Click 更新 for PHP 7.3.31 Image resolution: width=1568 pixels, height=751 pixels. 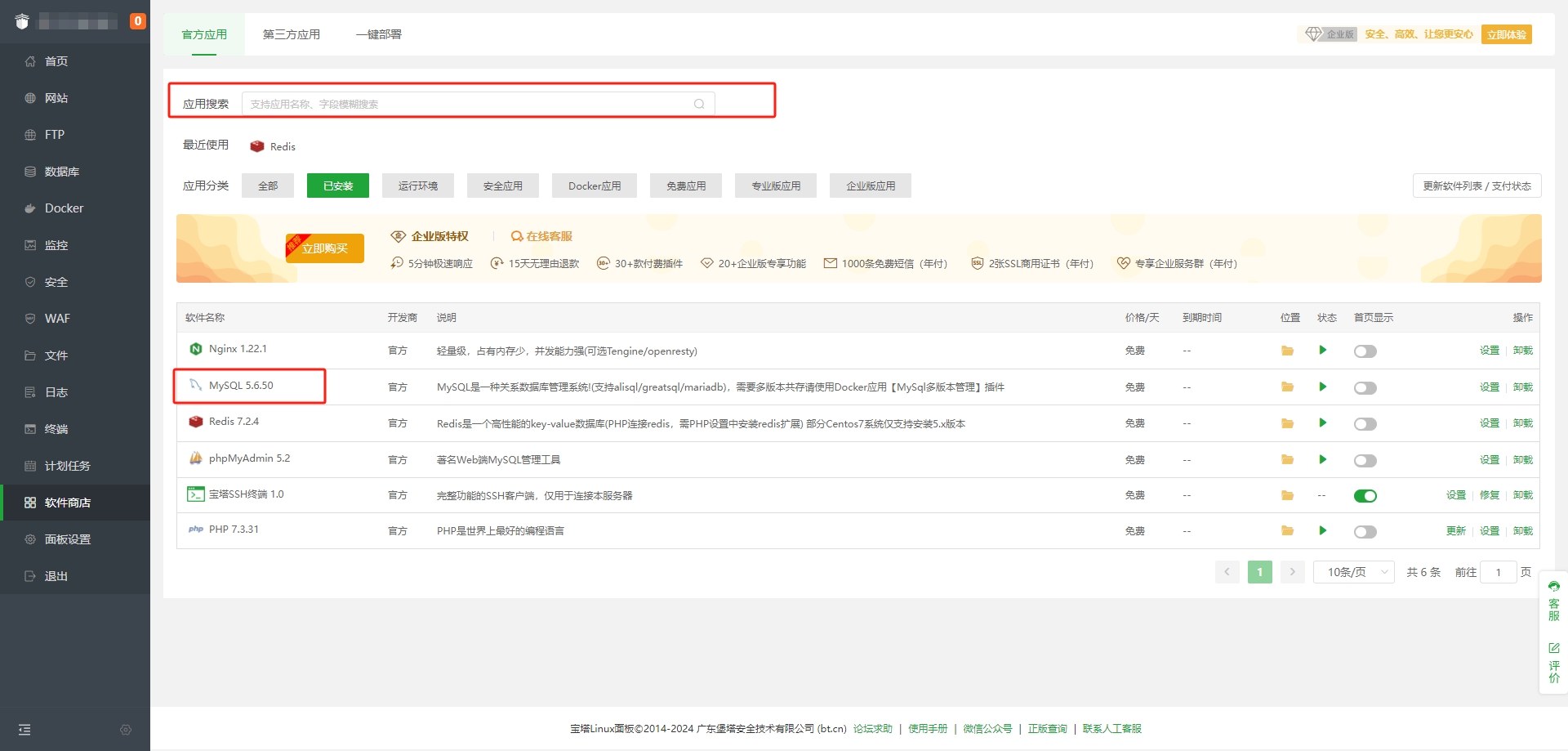[x=1456, y=531]
